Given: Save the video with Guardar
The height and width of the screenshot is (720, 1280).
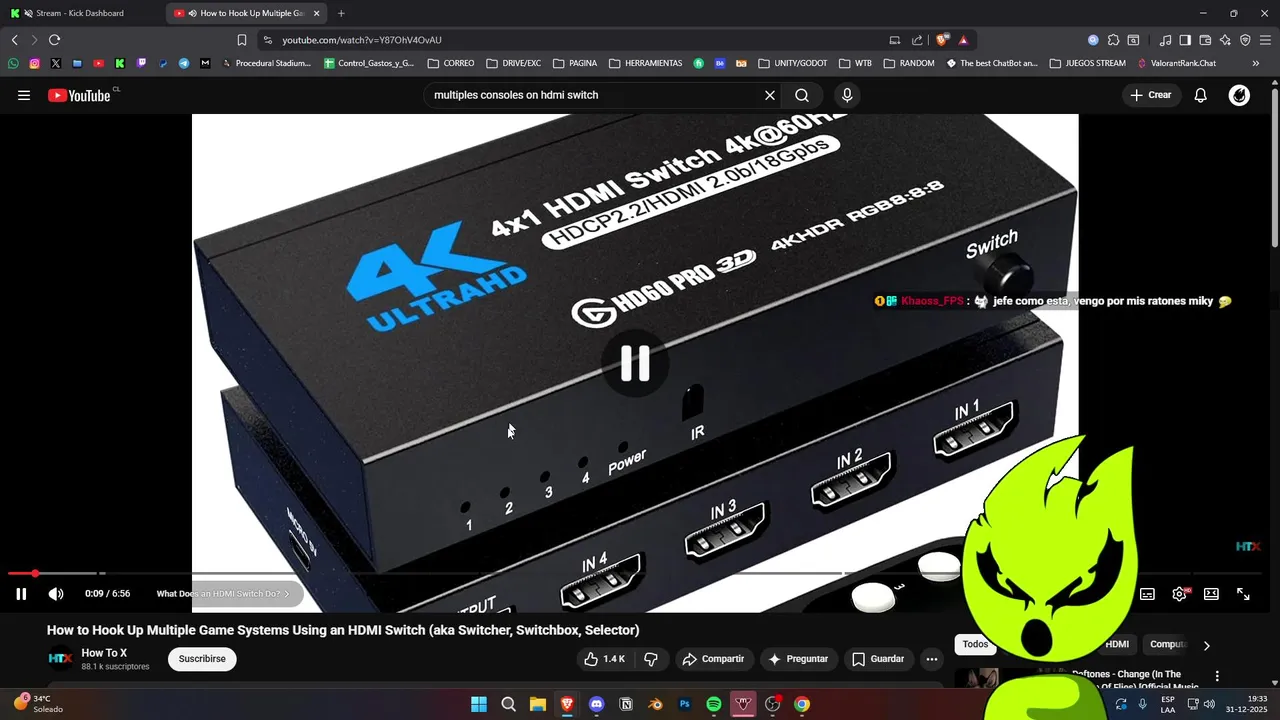Looking at the screenshot, I should pyautogui.click(x=877, y=659).
